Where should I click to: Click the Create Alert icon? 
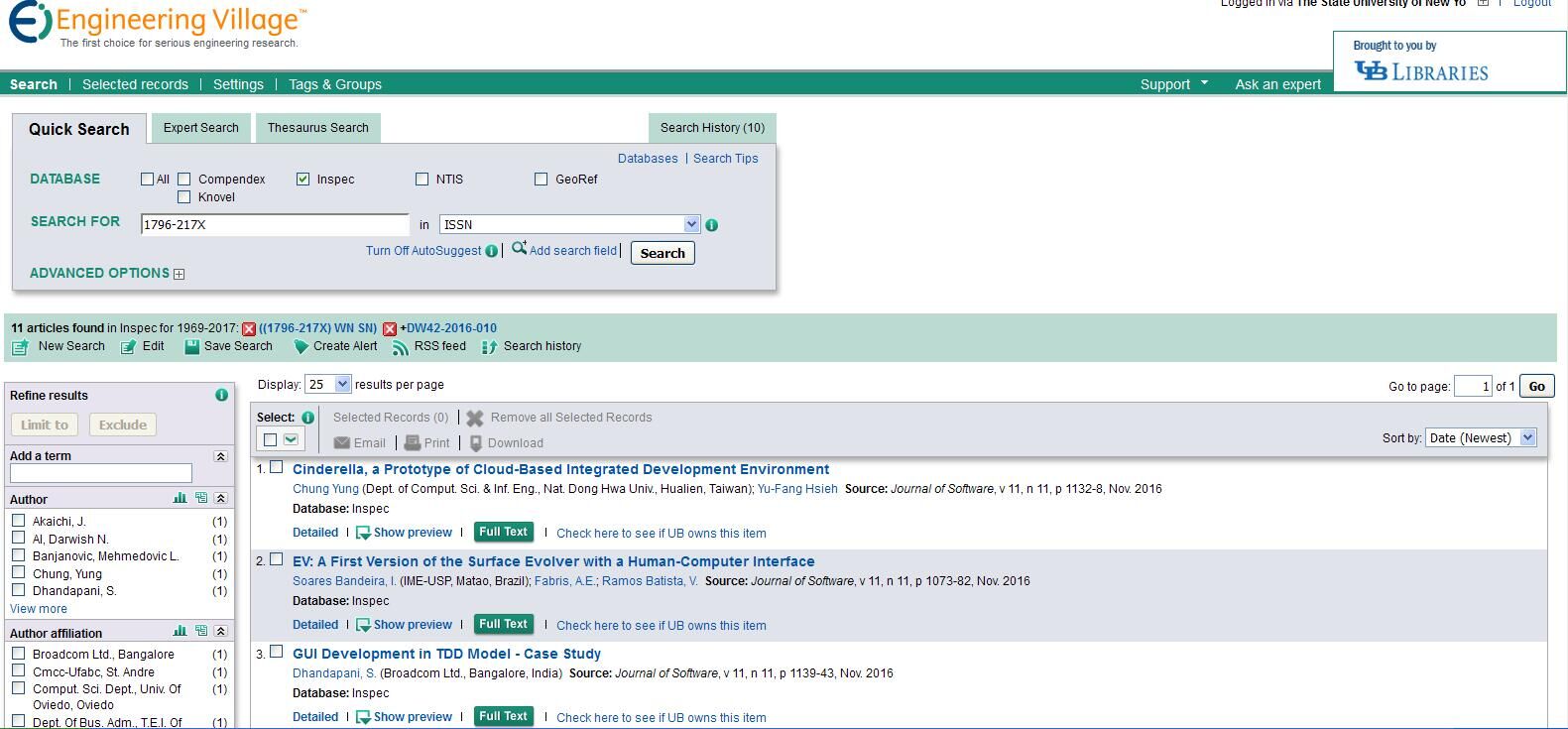click(x=301, y=347)
